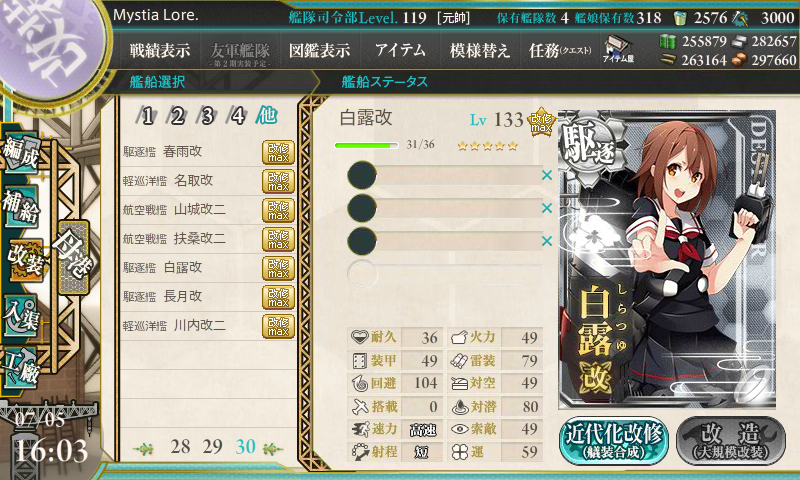Screen dimensions: 800x480
Task: Click the first empty equipment slot
Action: click(444, 175)
